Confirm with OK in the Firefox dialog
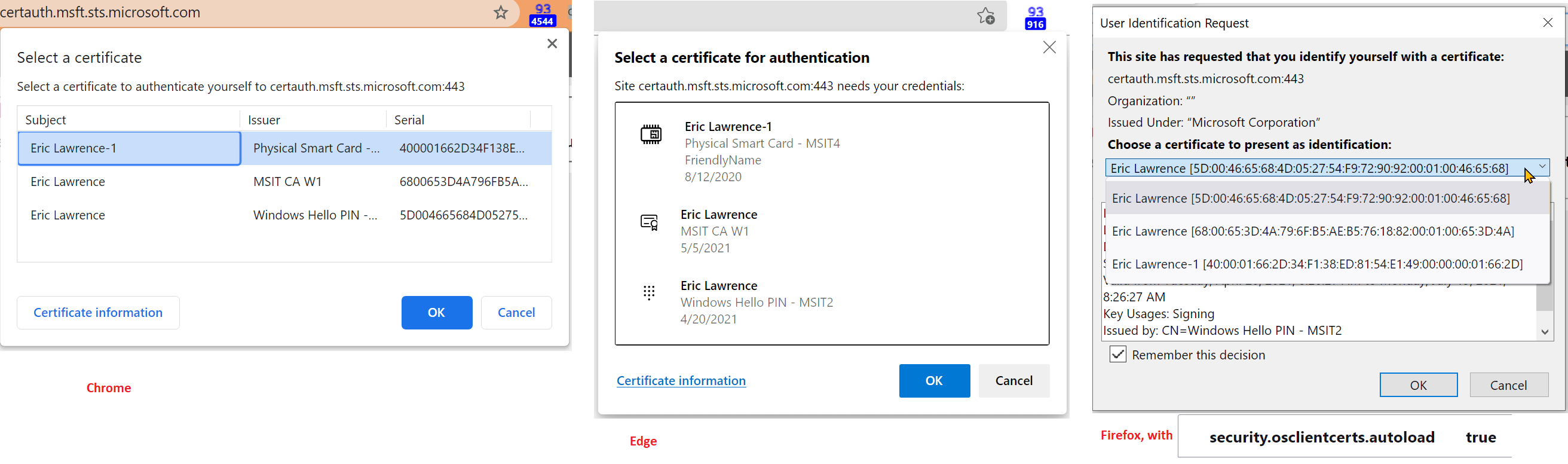 coord(1418,385)
